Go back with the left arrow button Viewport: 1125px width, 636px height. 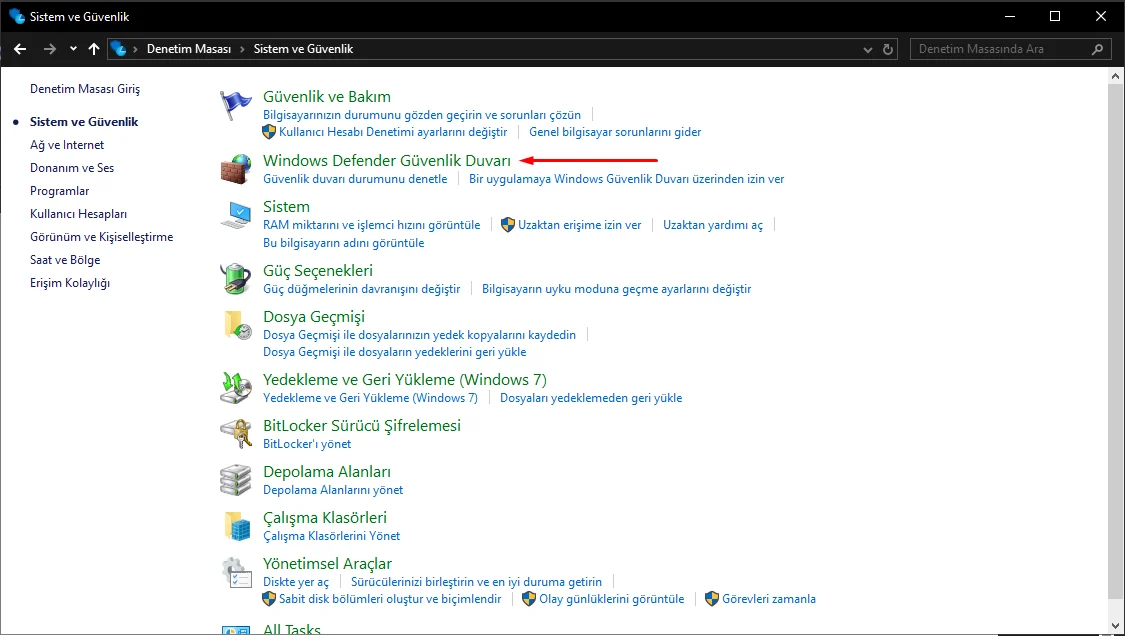click(20, 49)
